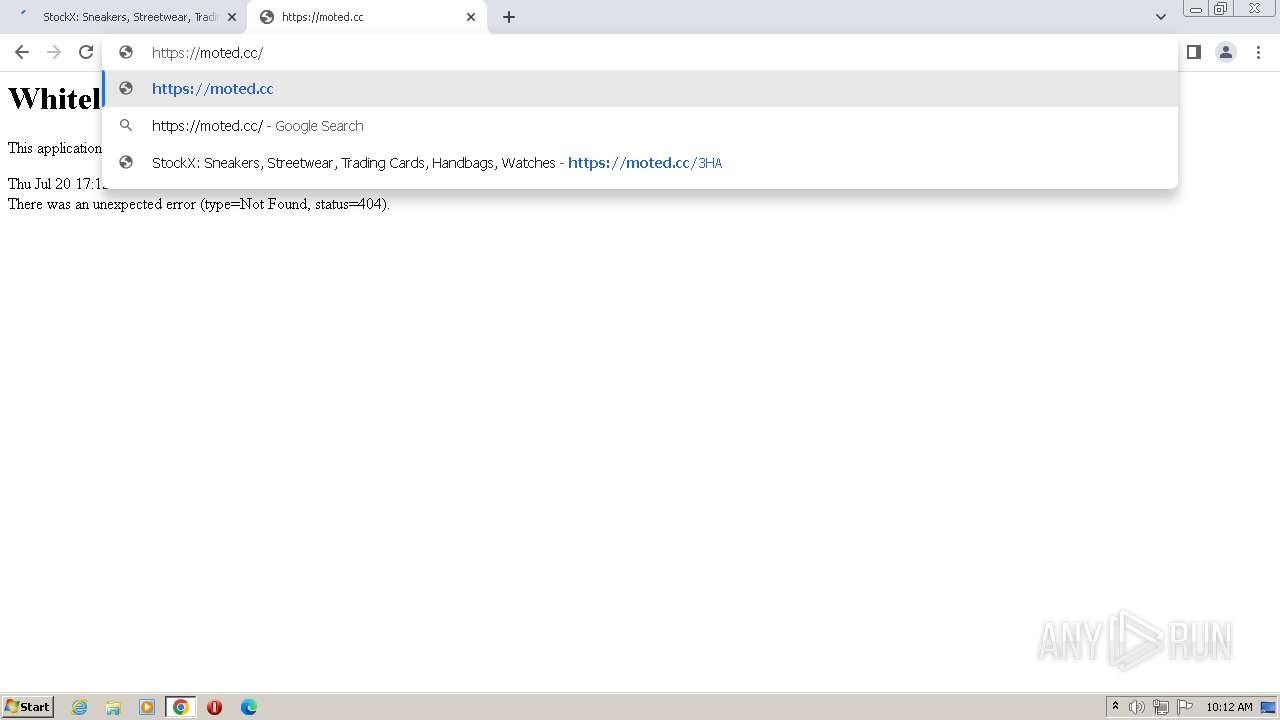This screenshot has height=720, width=1280.
Task: Show hidden system tray icons
Action: (1115, 707)
